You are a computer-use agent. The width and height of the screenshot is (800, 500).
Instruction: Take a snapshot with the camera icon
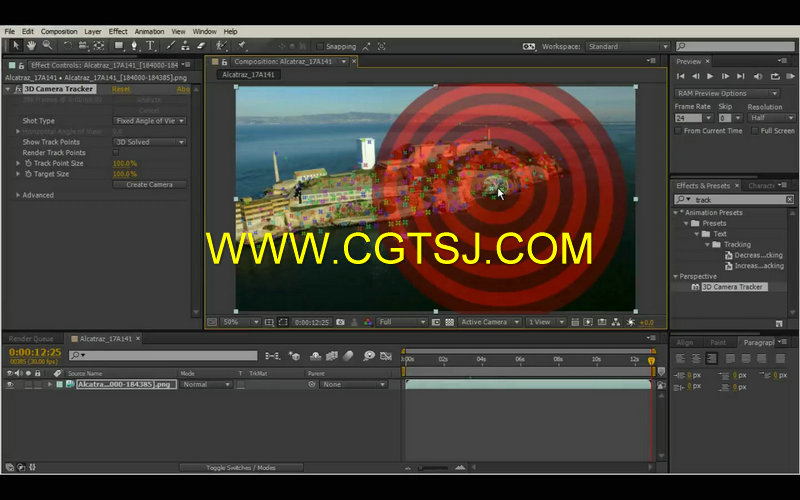point(340,322)
